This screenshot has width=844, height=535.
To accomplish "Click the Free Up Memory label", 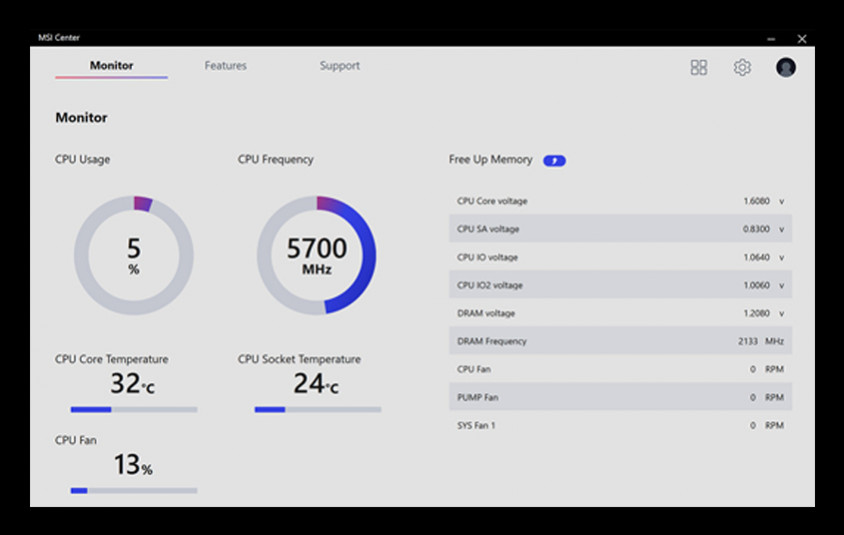I will tap(490, 160).
